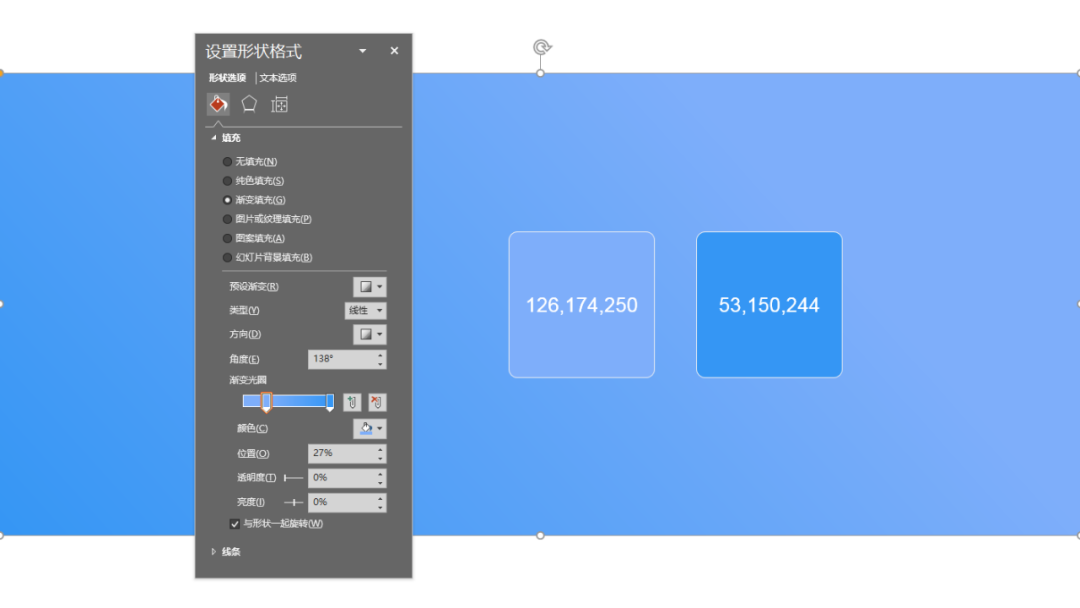Image resolution: width=1080 pixels, height=608 pixels.
Task: Click the bottom center resize handle
Action: pyautogui.click(x=541, y=536)
